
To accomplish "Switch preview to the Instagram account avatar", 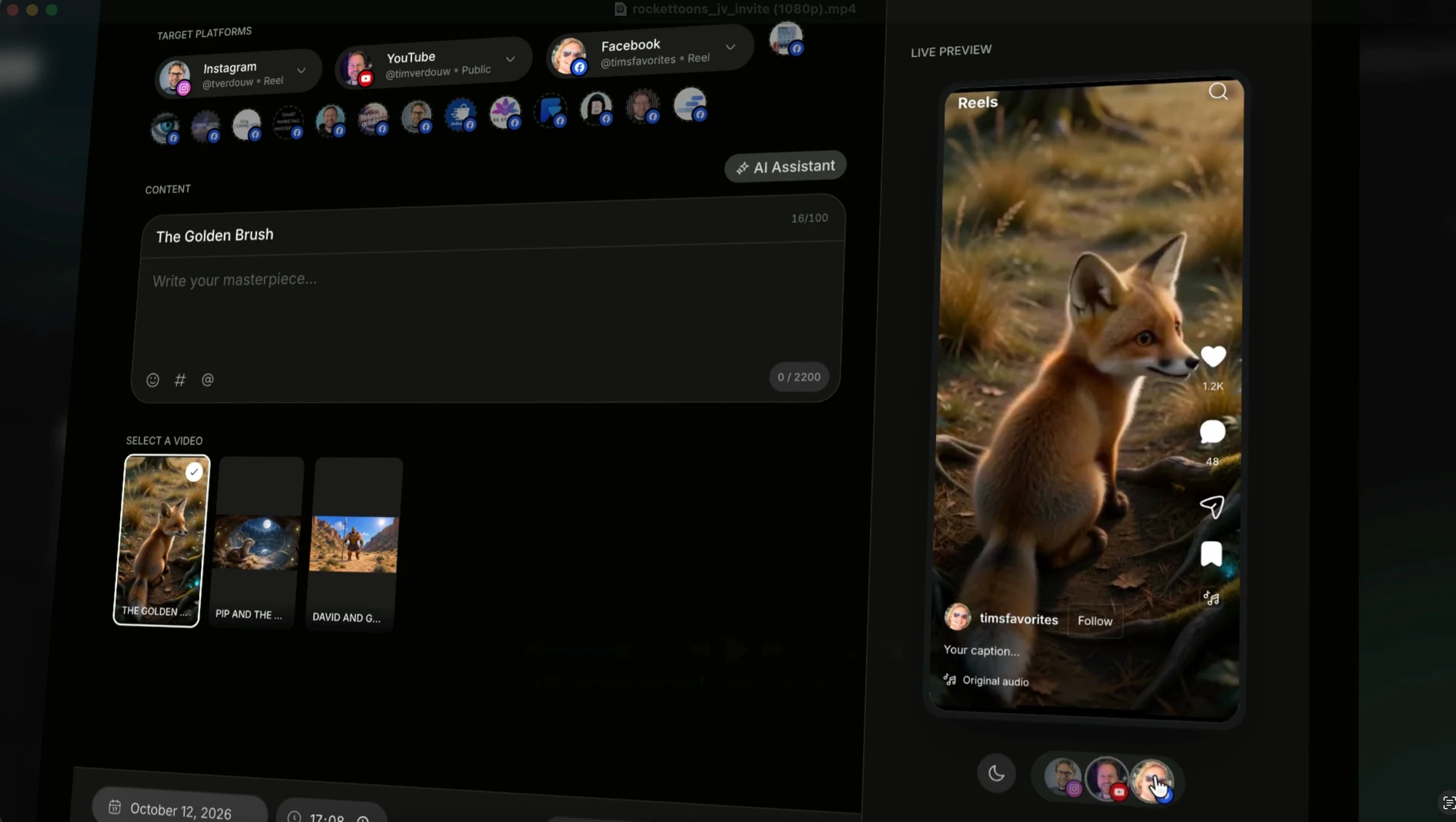I will (1063, 776).
